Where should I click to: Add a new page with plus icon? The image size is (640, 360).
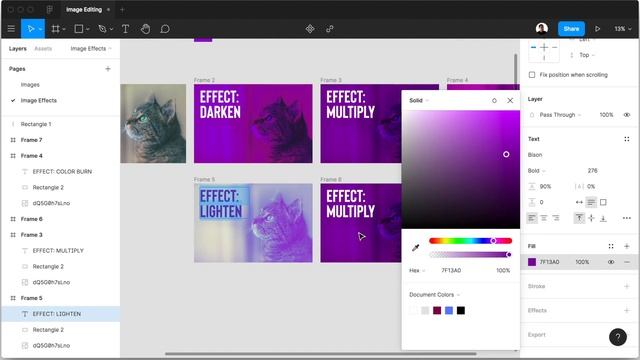pyautogui.click(x=108, y=69)
